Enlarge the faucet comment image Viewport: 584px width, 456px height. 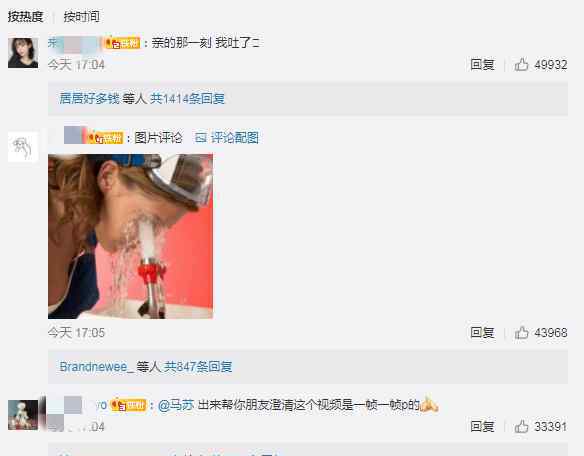point(130,236)
